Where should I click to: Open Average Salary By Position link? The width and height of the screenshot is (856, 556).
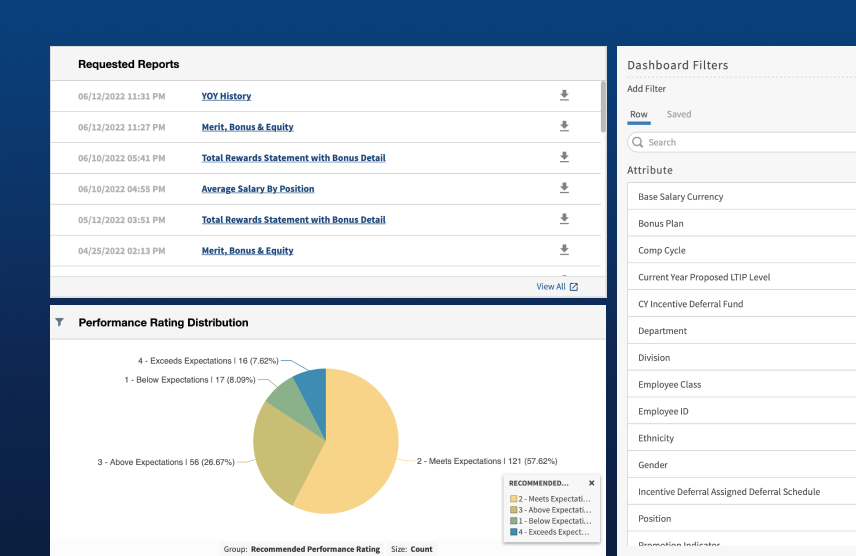[258, 189]
